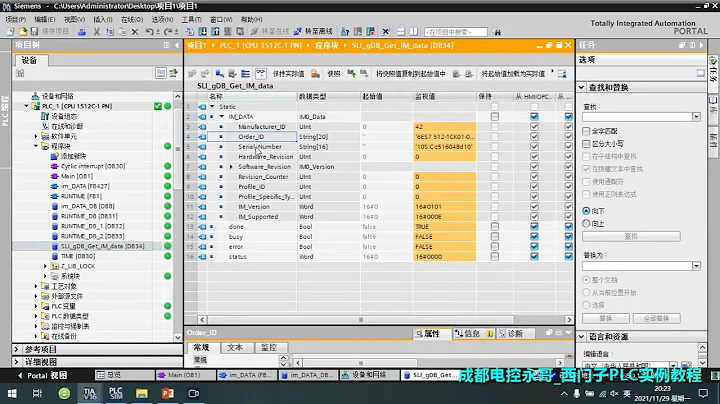
Task: Click the print icon in main toolbar
Action: pos(82,32)
